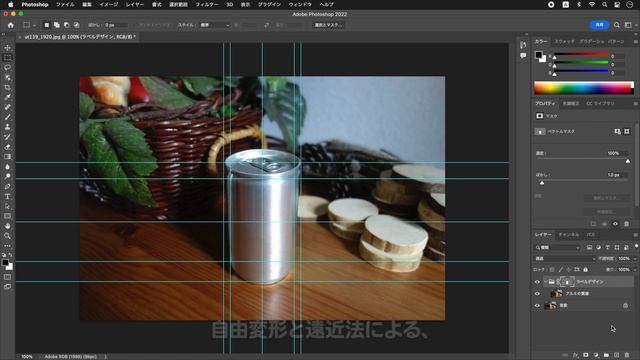Open the search icon beside the Share button
Image resolution: width=640 pixels, height=360 pixels.
pyautogui.click(x=617, y=25)
